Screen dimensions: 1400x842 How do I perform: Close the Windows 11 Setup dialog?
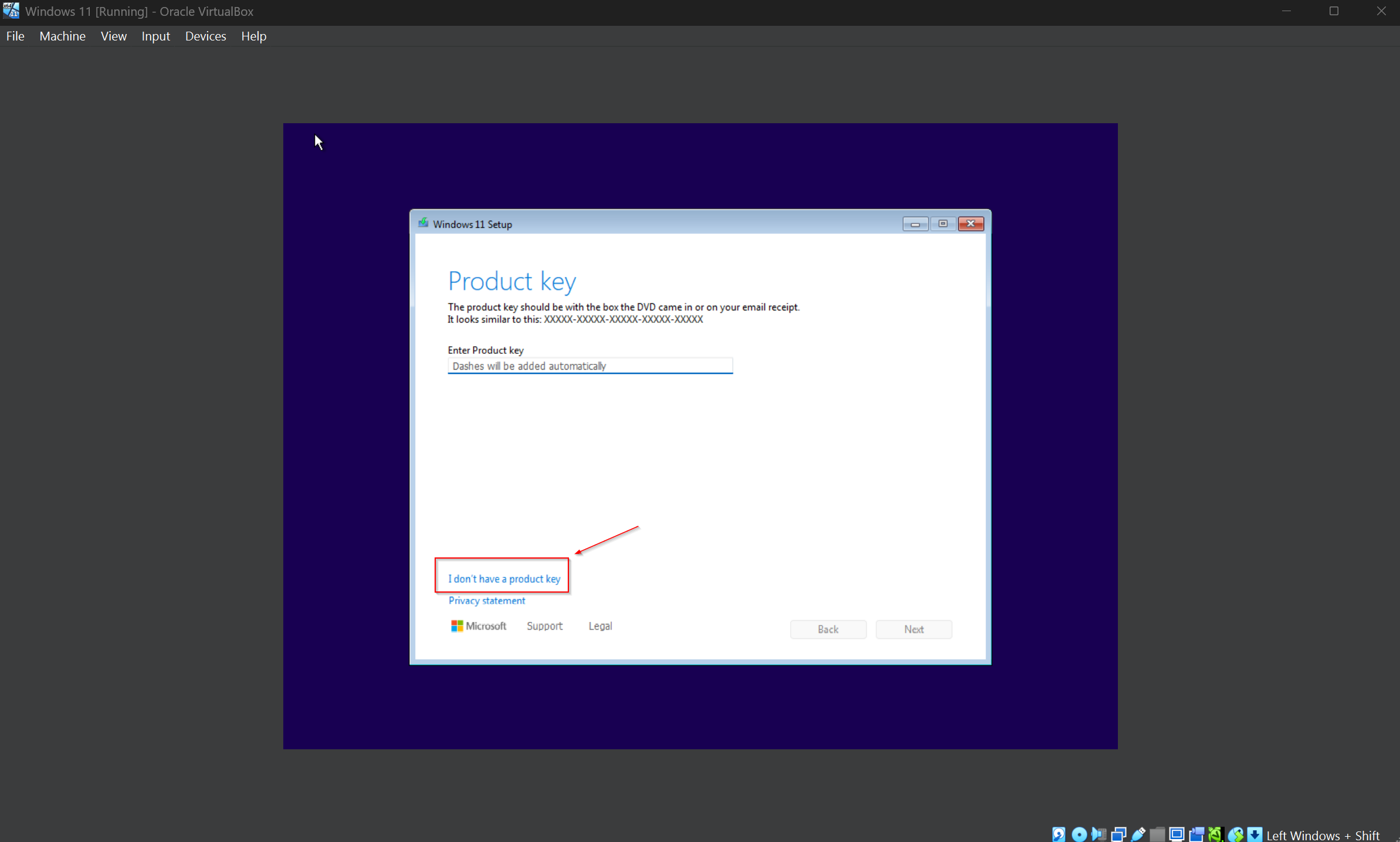(x=971, y=224)
